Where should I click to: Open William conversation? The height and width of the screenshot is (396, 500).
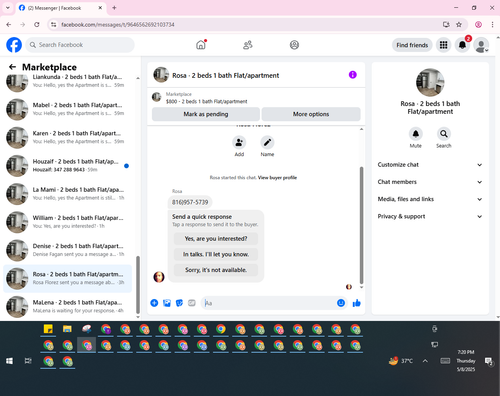67,222
